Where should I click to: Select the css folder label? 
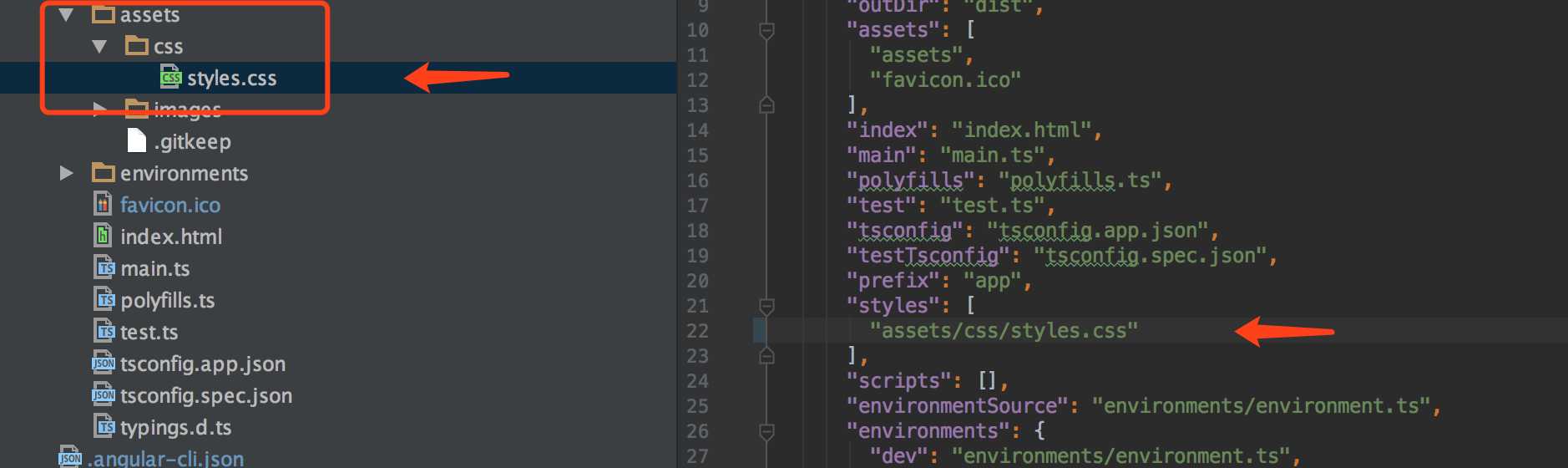tap(169, 48)
